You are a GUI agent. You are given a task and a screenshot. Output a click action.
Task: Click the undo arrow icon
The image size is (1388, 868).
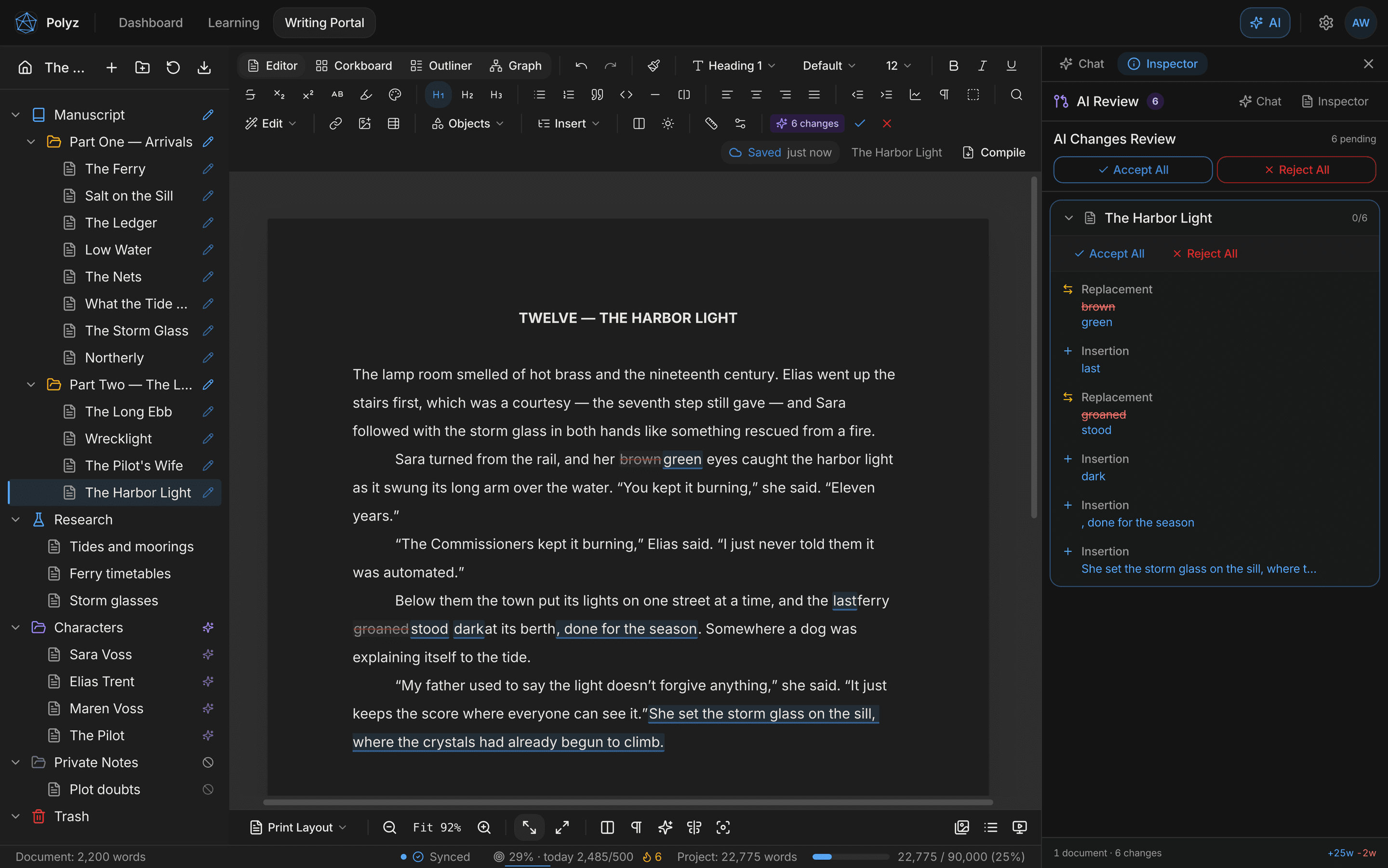581,66
